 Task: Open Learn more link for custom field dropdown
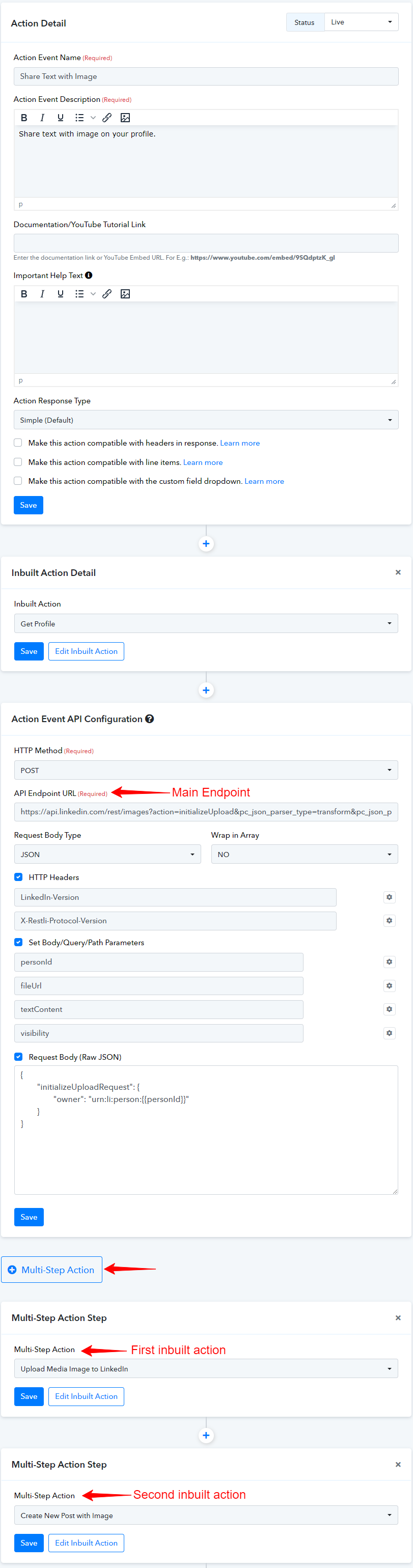coord(264,481)
